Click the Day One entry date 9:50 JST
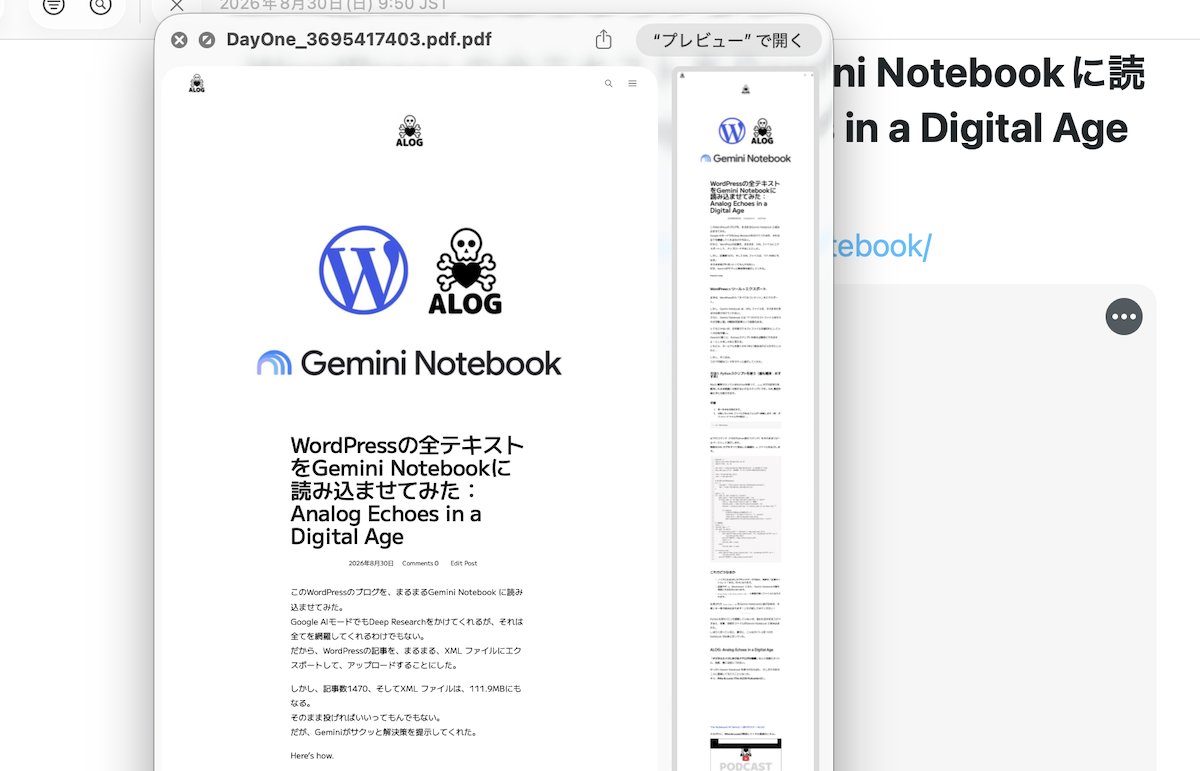Viewport: 1200px width, 771px height. tap(333, 5)
